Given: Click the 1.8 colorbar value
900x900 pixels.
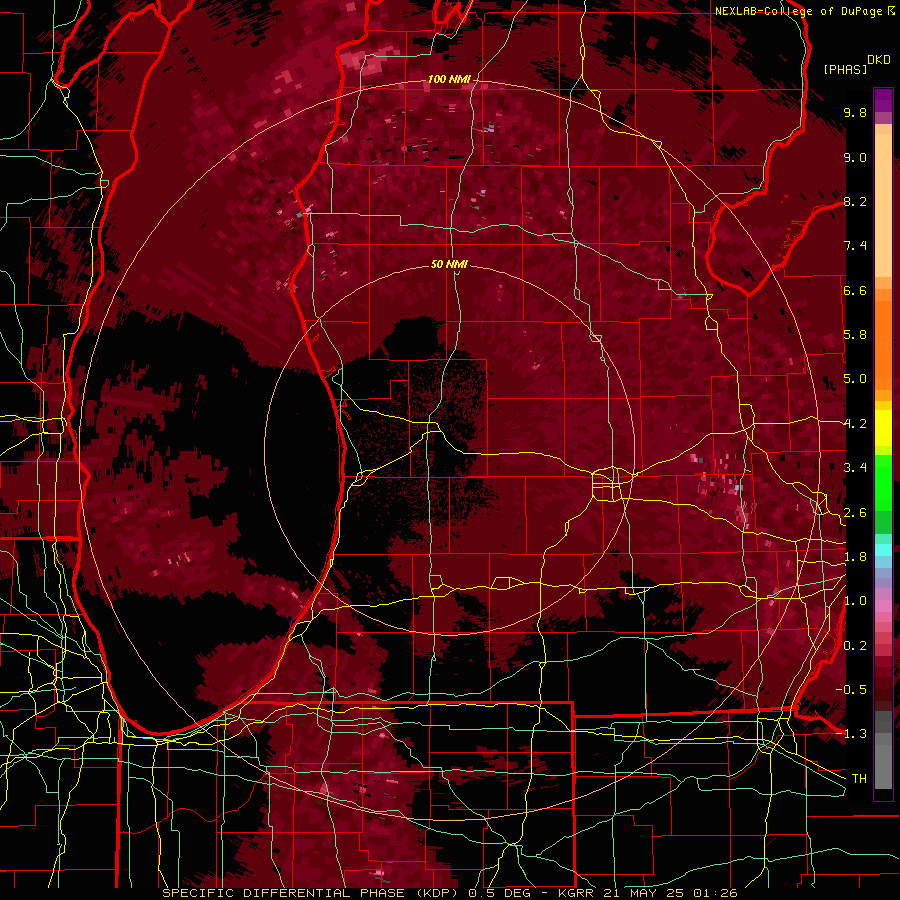Looking at the screenshot, I should point(855,557).
